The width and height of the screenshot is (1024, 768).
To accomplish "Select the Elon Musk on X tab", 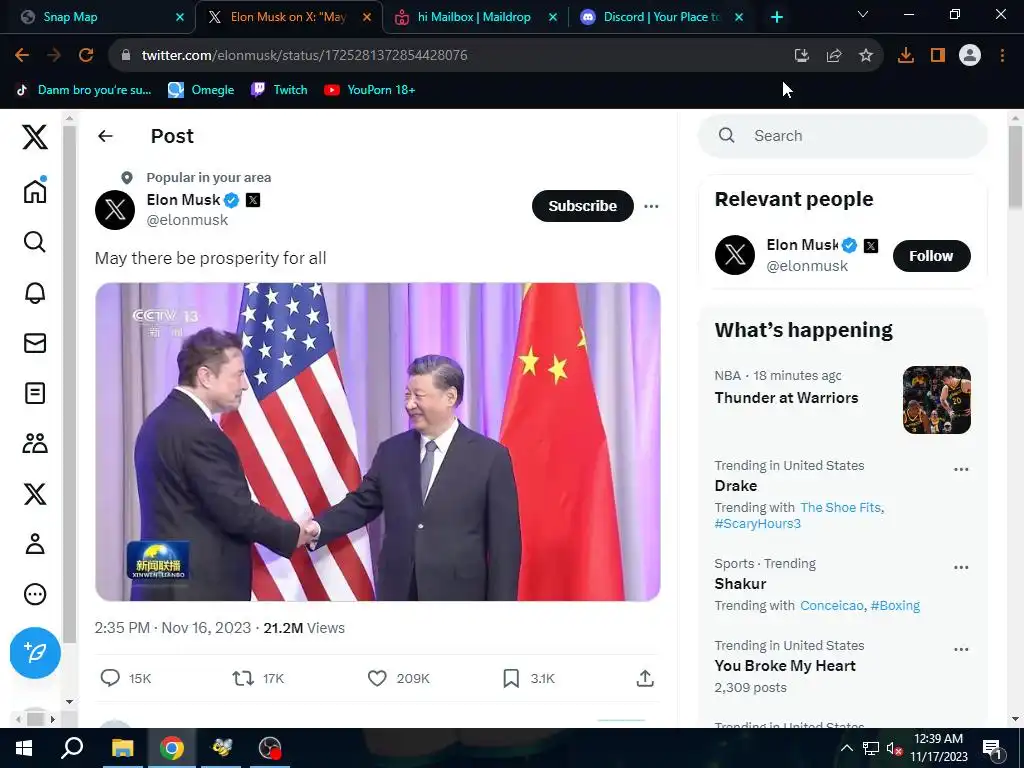I will 287,17.
